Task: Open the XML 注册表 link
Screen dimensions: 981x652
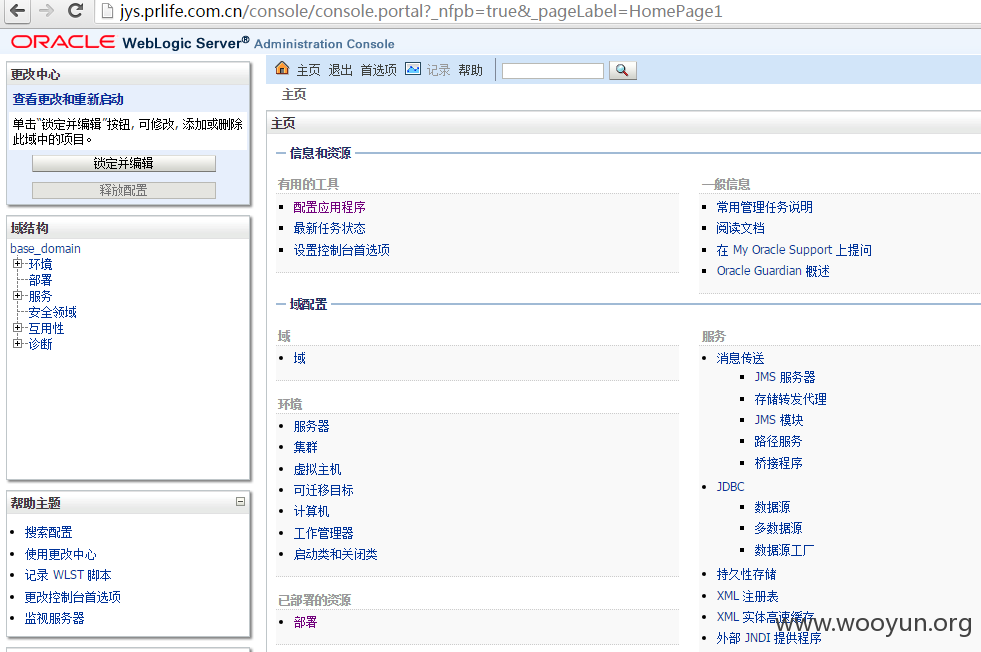Action: click(748, 596)
